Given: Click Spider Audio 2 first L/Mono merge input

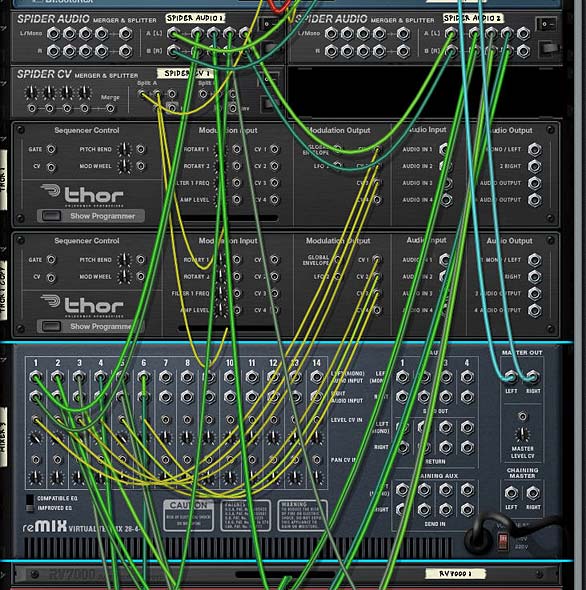Looking at the screenshot, I should (331, 34).
